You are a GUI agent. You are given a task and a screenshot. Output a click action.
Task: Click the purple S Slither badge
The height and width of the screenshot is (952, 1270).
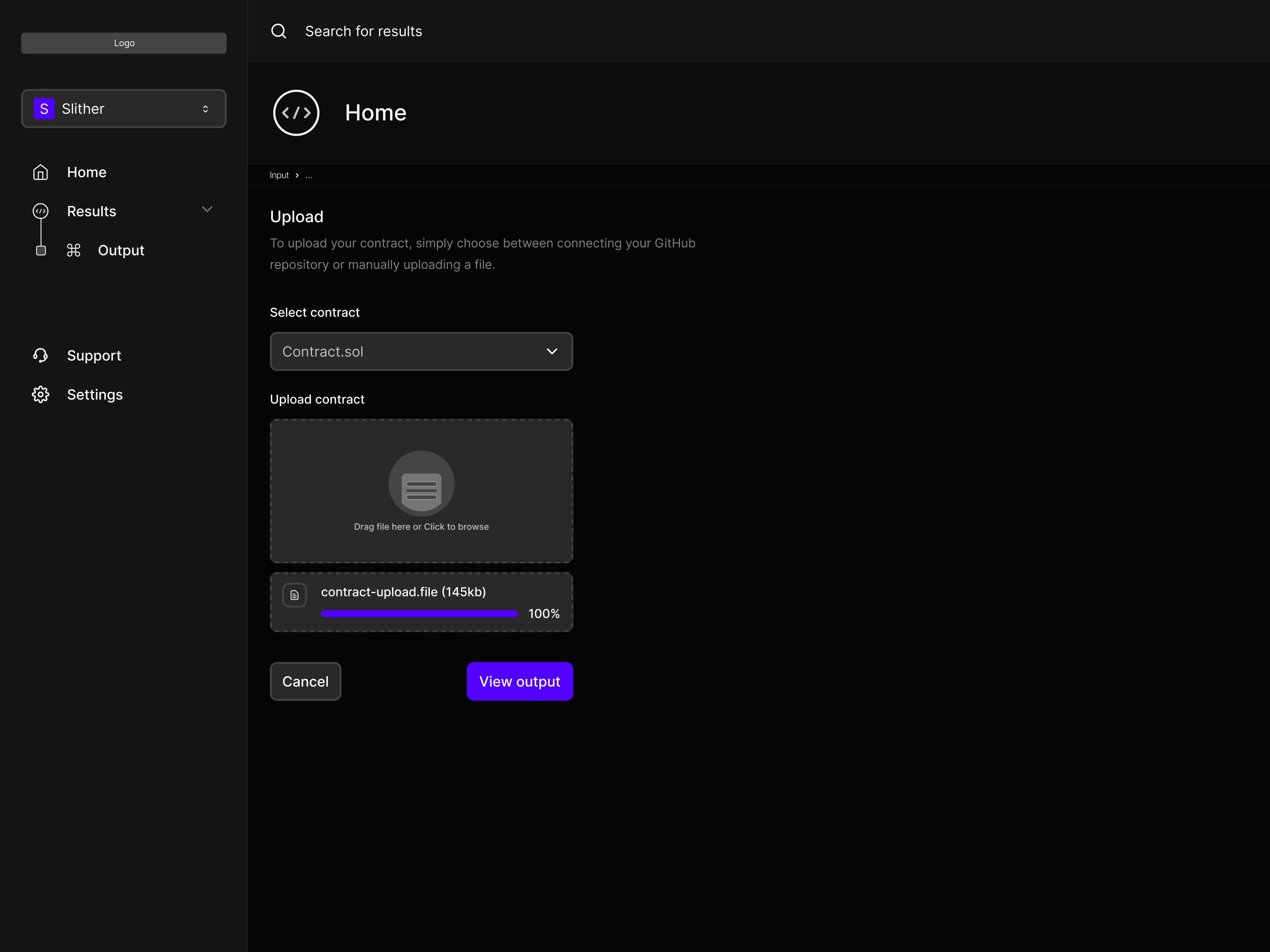[x=44, y=108]
